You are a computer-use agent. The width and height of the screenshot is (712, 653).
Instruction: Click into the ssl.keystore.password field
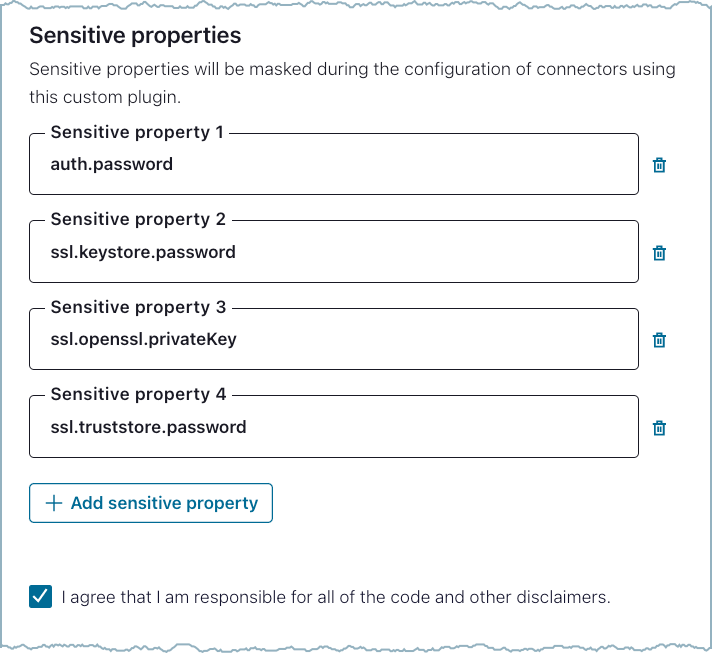click(x=333, y=253)
